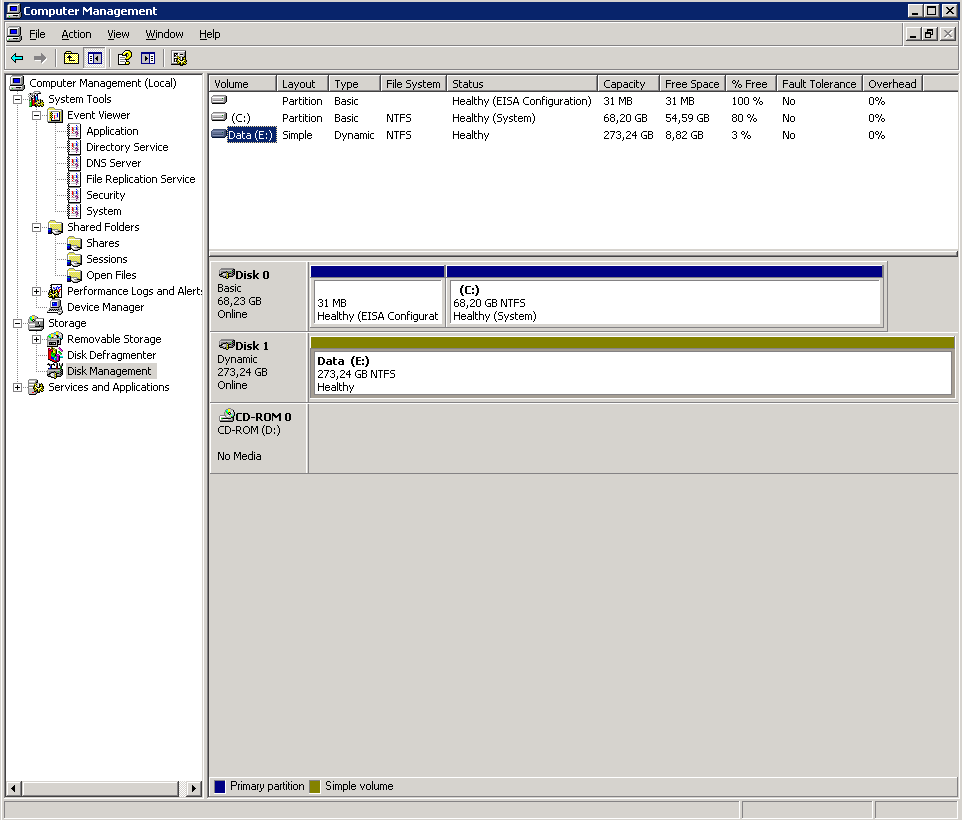Image resolution: width=962 pixels, height=820 pixels.
Task: Sort by the File System column header
Action: tap(414, 83)
